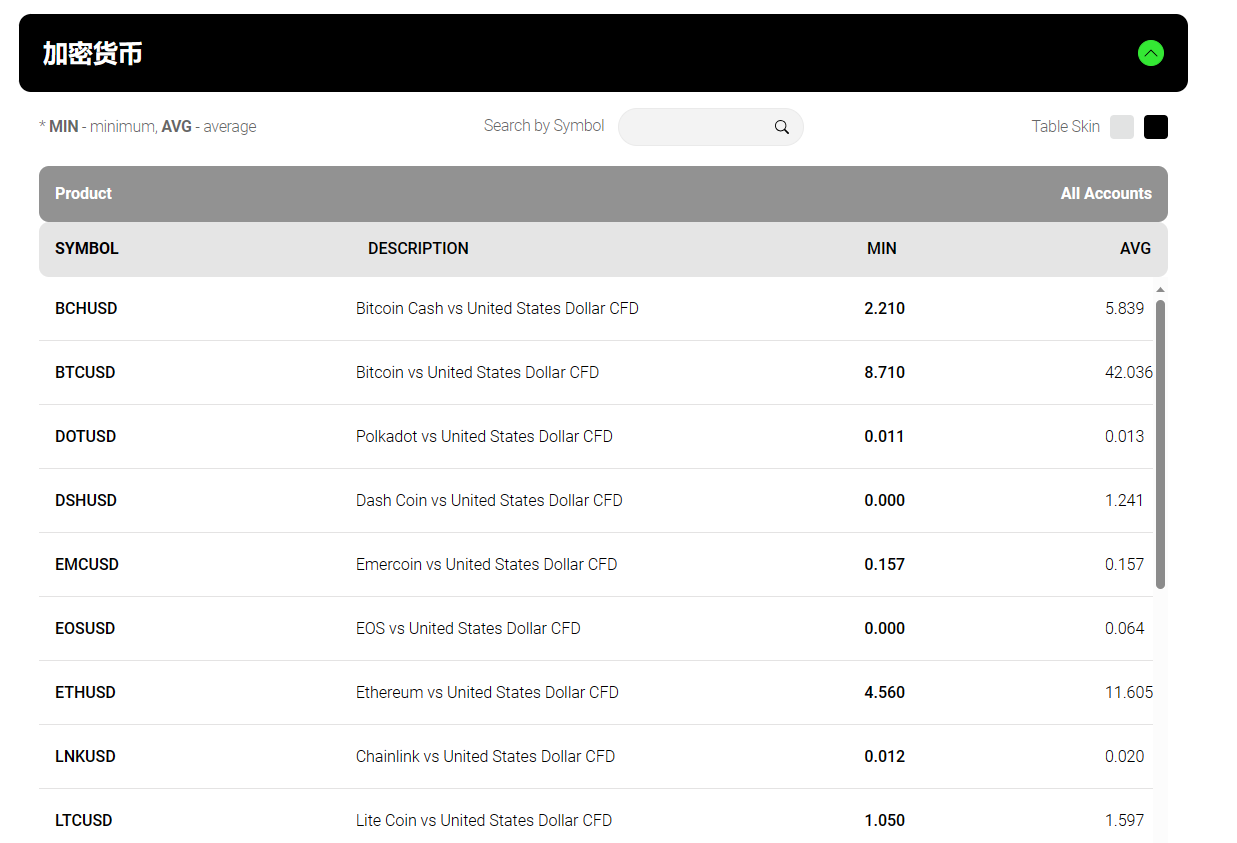Select the EOSUSD symbol
This screenshot has width=1237, height=843.
(85, 629)
